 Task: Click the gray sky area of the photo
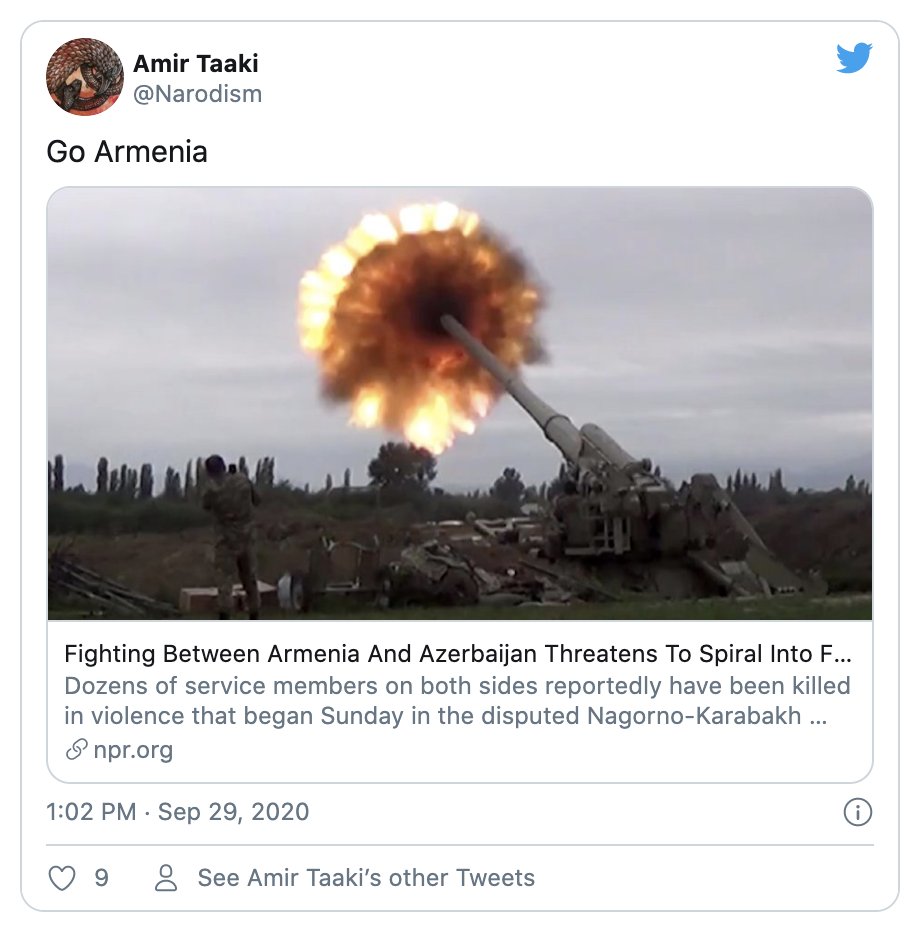(x=700, y=300)
